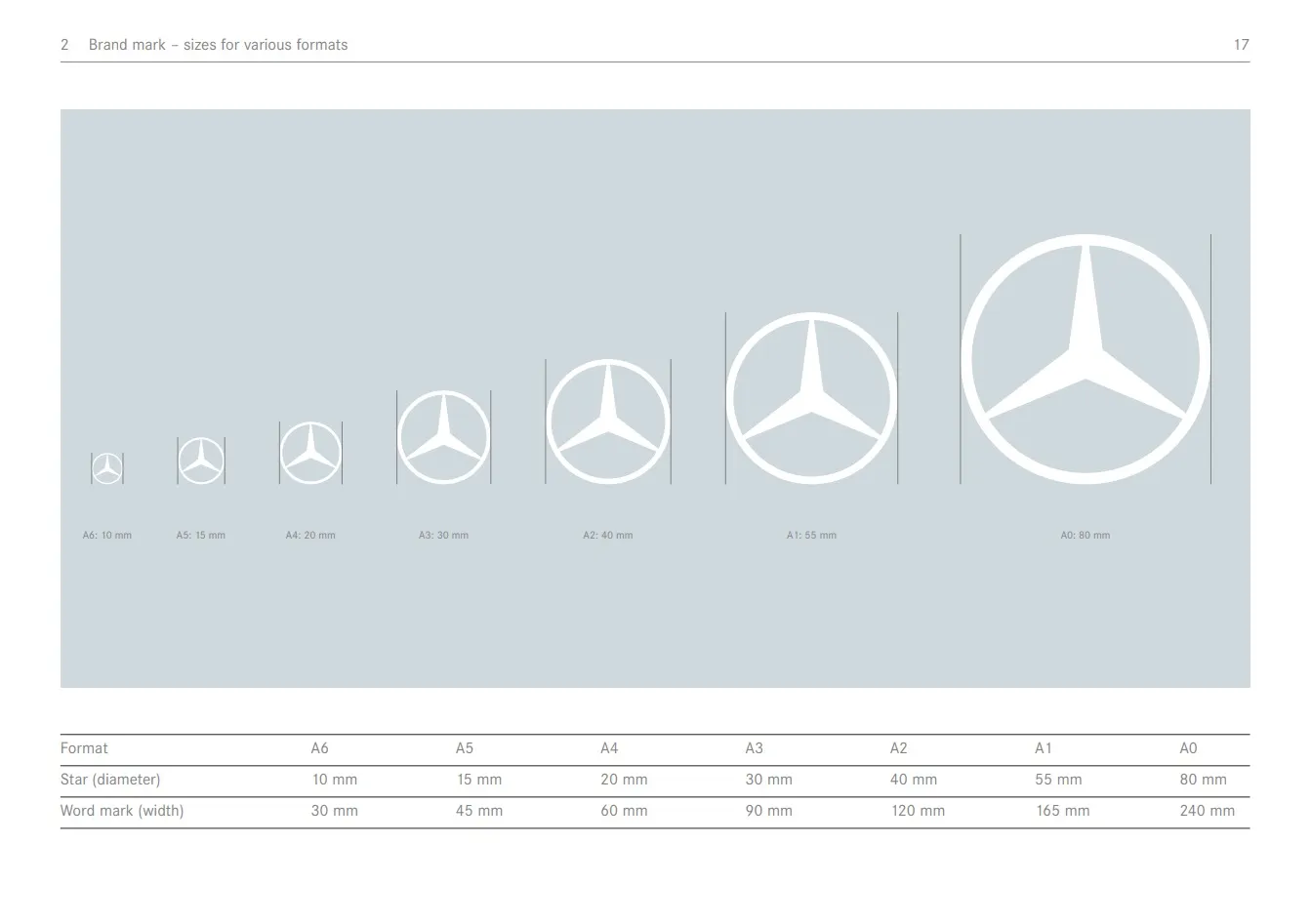Select the 80 mm star diameter cell
1311x924 pixels.
coord(1203,780)
